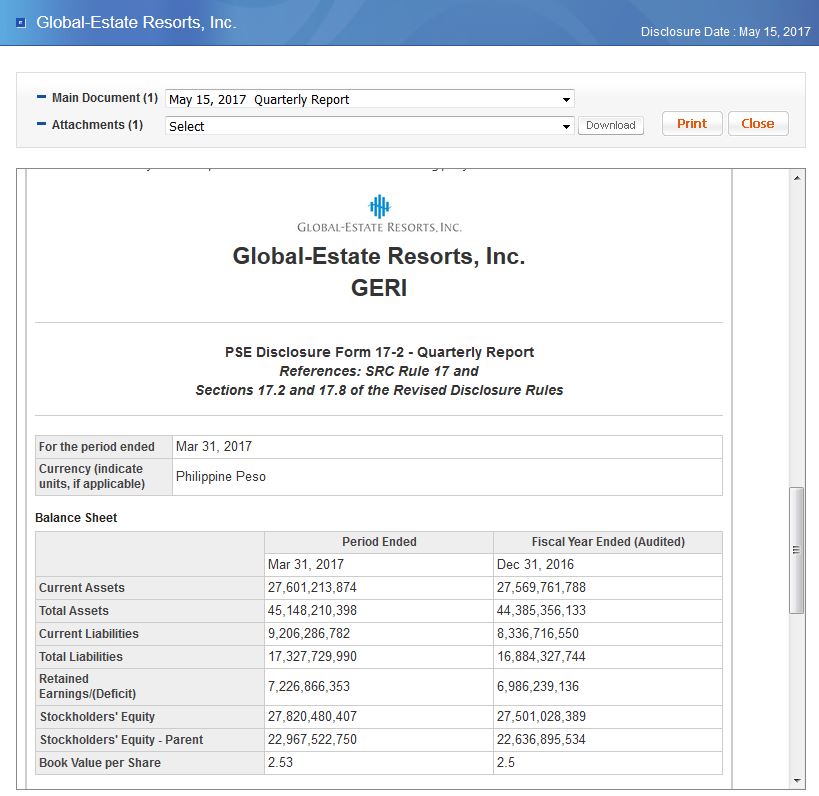
Task: Click Current Assets value 27,601,213,874
Action: pos(312,588)
